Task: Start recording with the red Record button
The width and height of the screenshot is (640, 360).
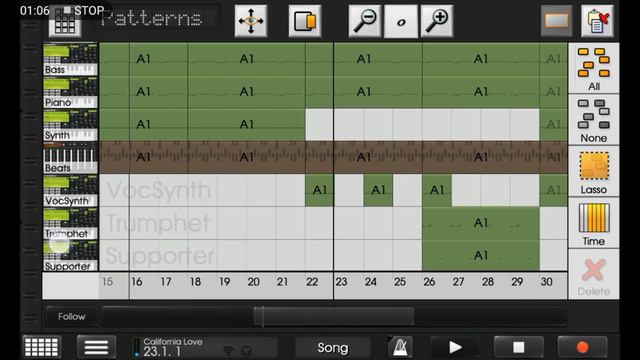Action: (582, 347)
